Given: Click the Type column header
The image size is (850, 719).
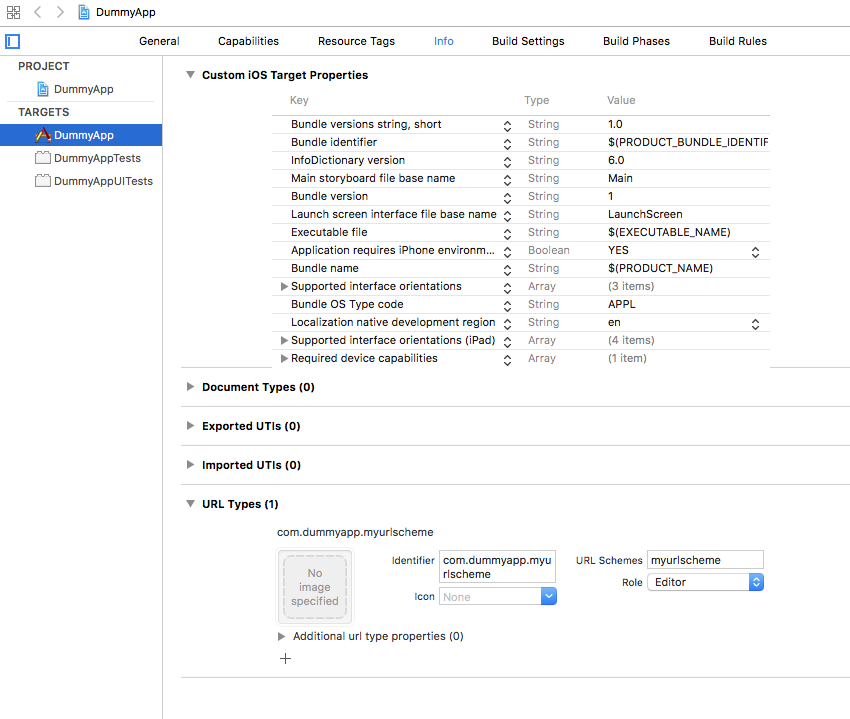Looking at the screenshot, I should tap(536, 100).
